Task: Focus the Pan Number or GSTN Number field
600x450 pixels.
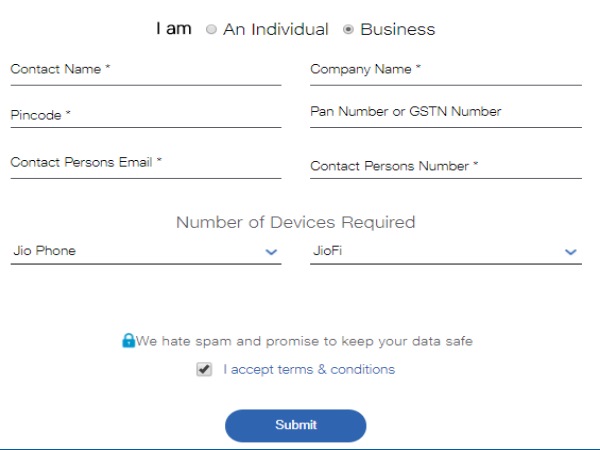Action: point(445,112)
